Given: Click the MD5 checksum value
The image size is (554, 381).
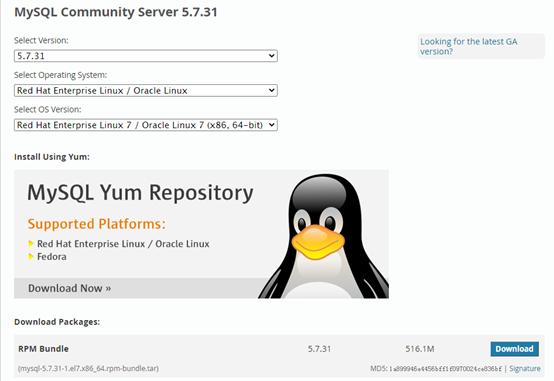Looking at the screenshot, I should pos(445,369).
